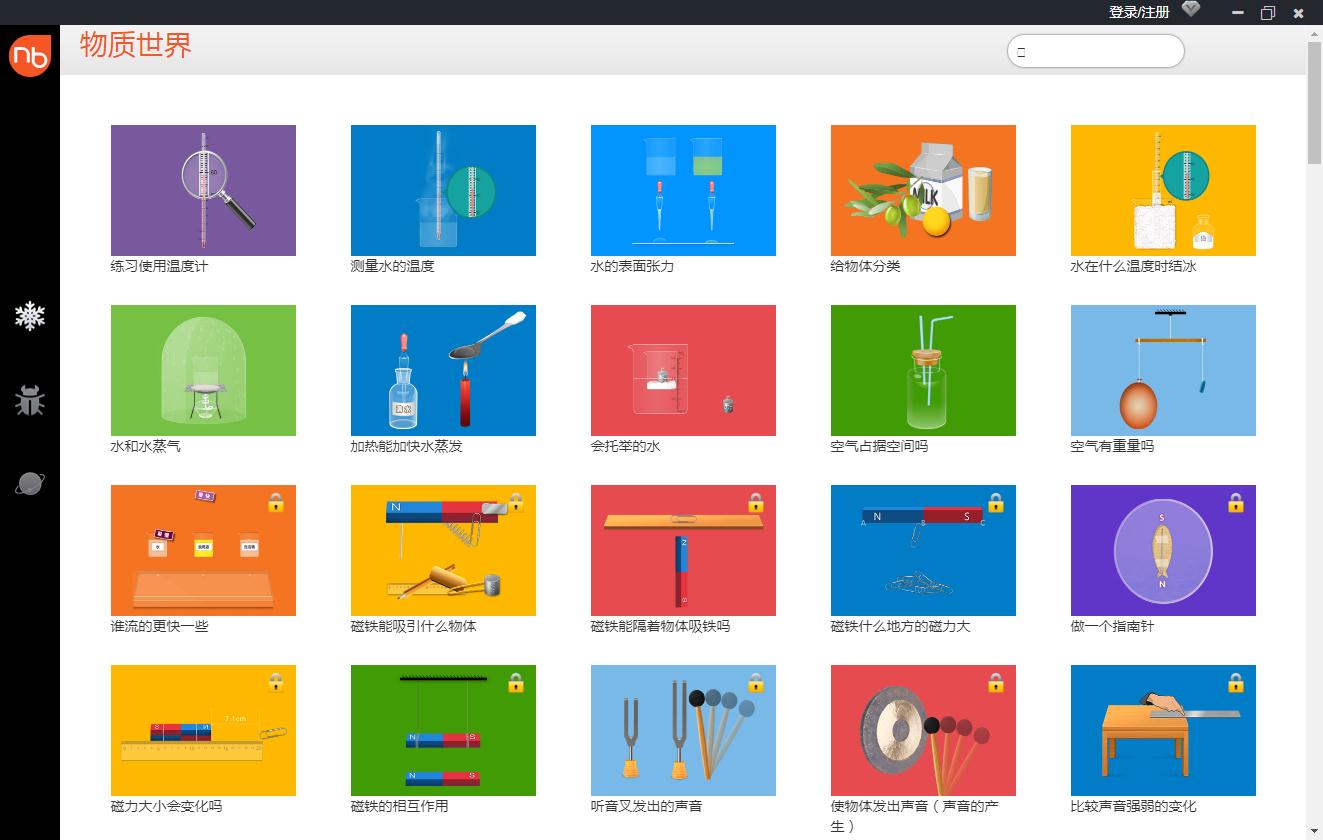Open the 水的表面张力 experiment

[683, 190]
